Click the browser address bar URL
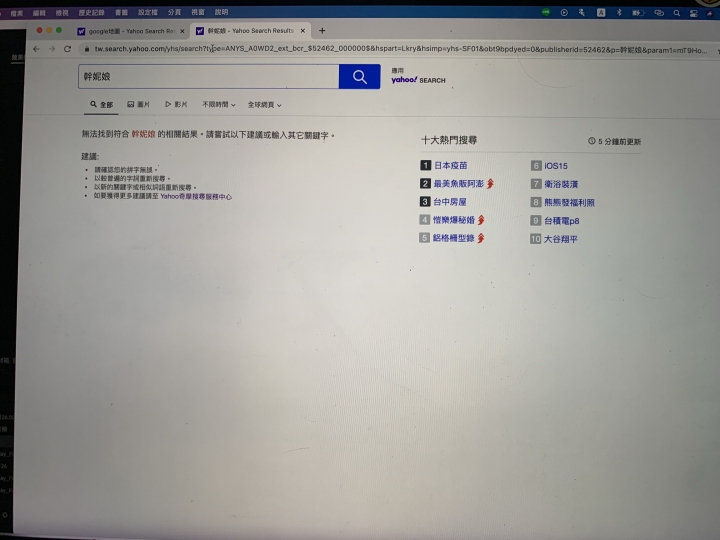The height and width of the screenshot is (540, 720). pos(400,49)
